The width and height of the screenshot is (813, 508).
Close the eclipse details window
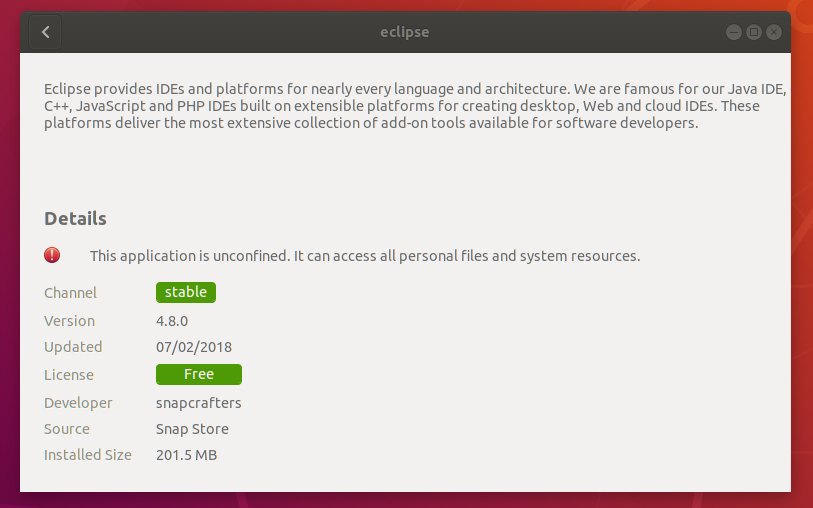click(x=773, y=32)
